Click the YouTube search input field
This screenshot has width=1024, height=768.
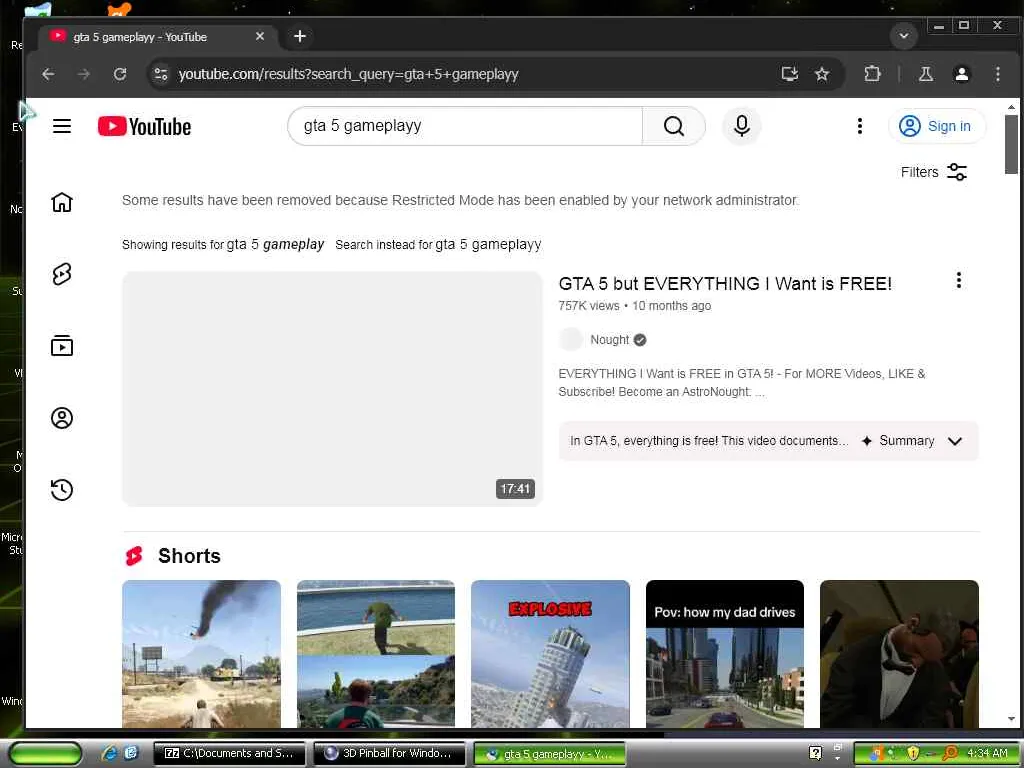click(x=464, y=126)
